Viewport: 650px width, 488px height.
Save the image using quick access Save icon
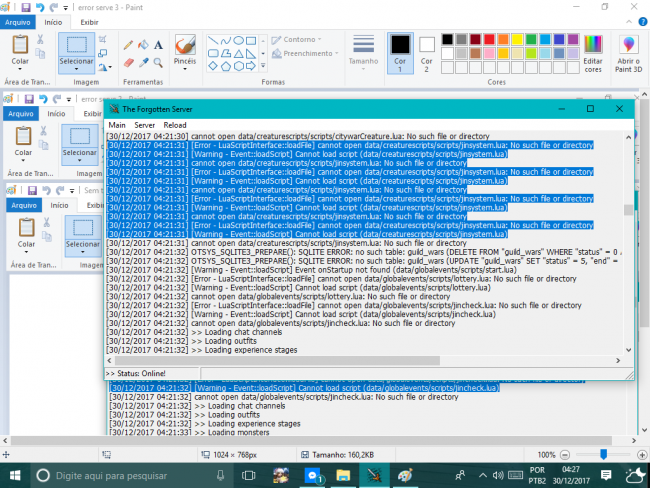click(26, 7)
